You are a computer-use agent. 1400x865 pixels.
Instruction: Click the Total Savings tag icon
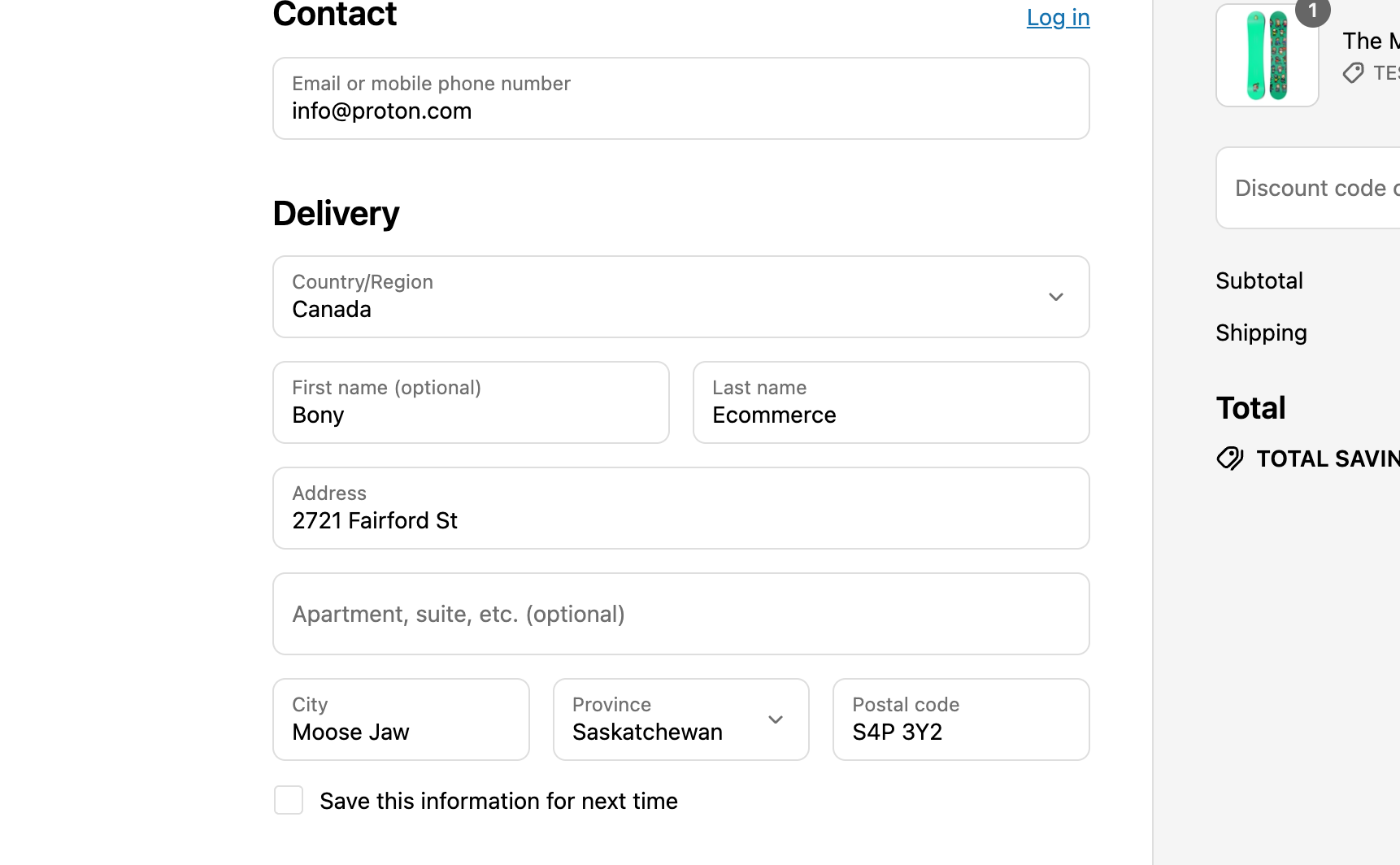pos(1230,459)
